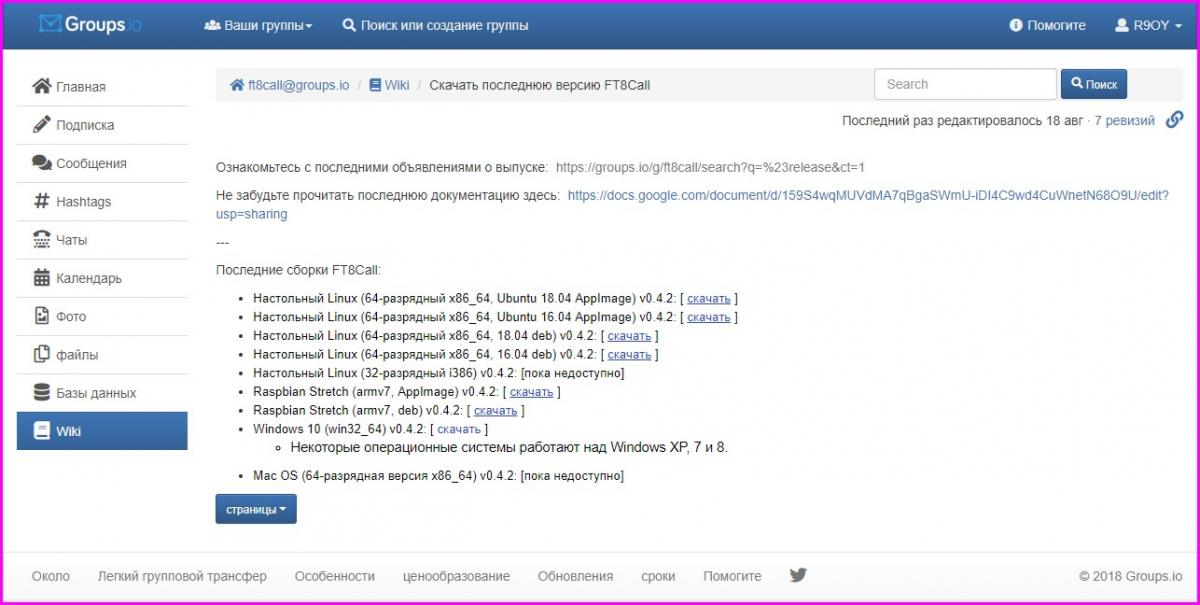Select Сообщения in the sidebar

(91, 163)
